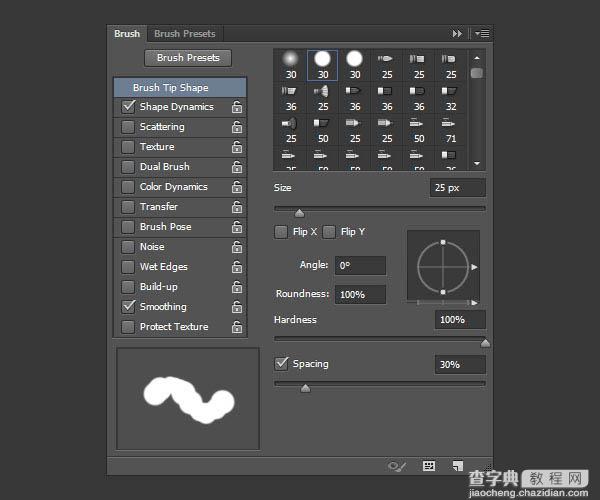
Task: Pick the size 71 brush tip
Action: point(451,130)
